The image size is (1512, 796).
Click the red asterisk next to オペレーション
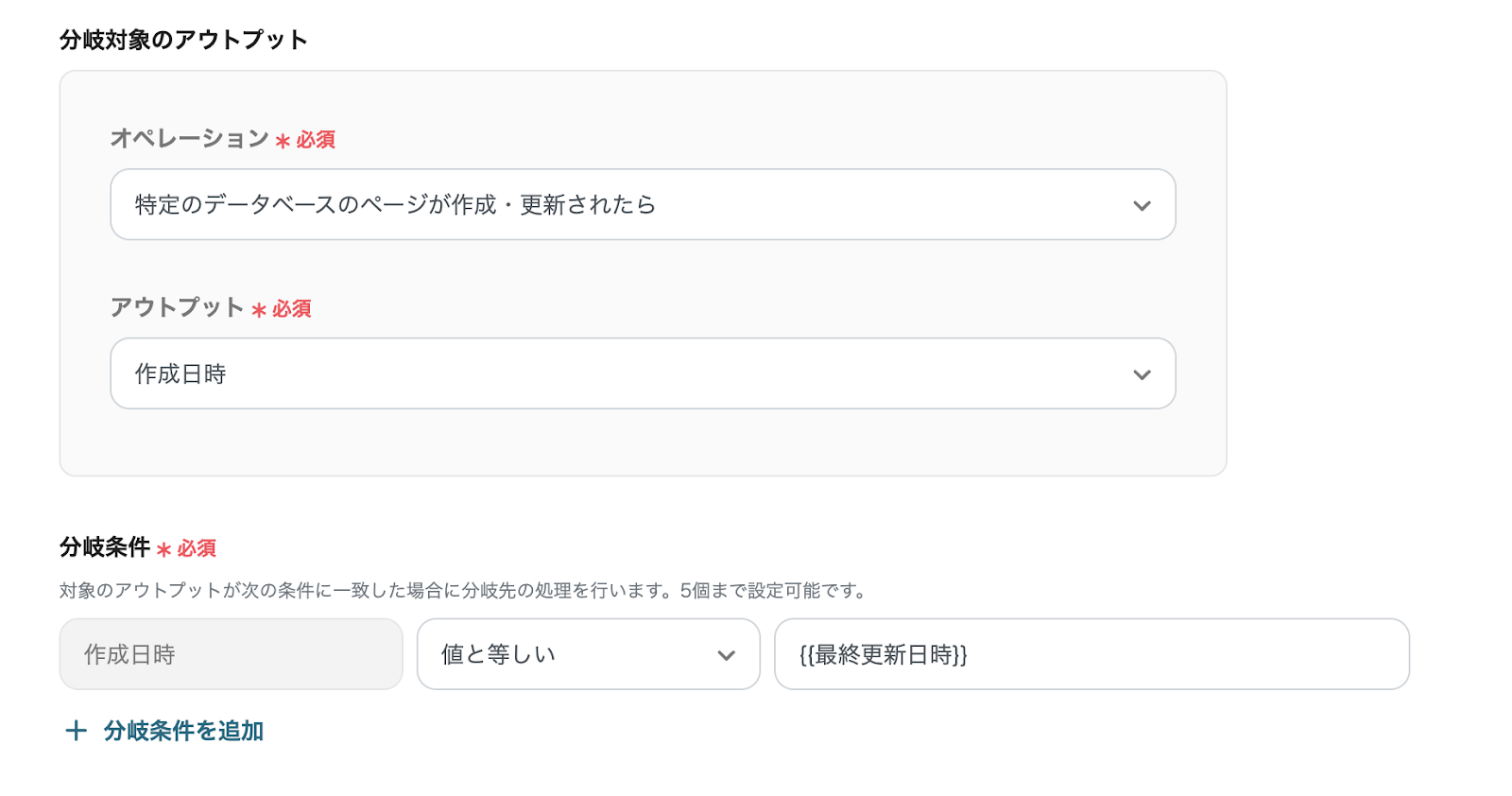(x=283, y=141)
